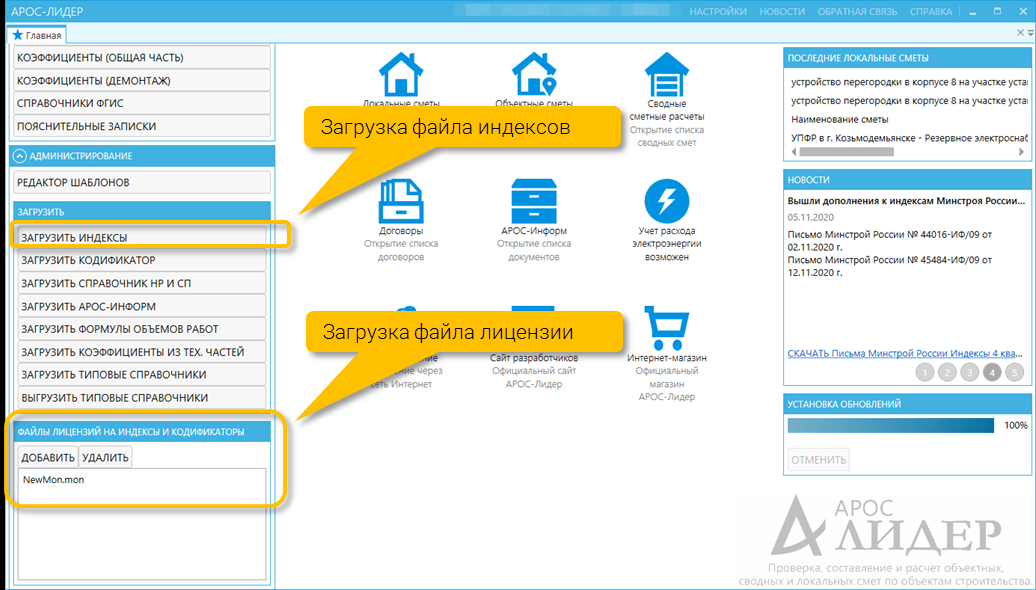Click right scroll arrow in recent estimates

coord(1021,152)
